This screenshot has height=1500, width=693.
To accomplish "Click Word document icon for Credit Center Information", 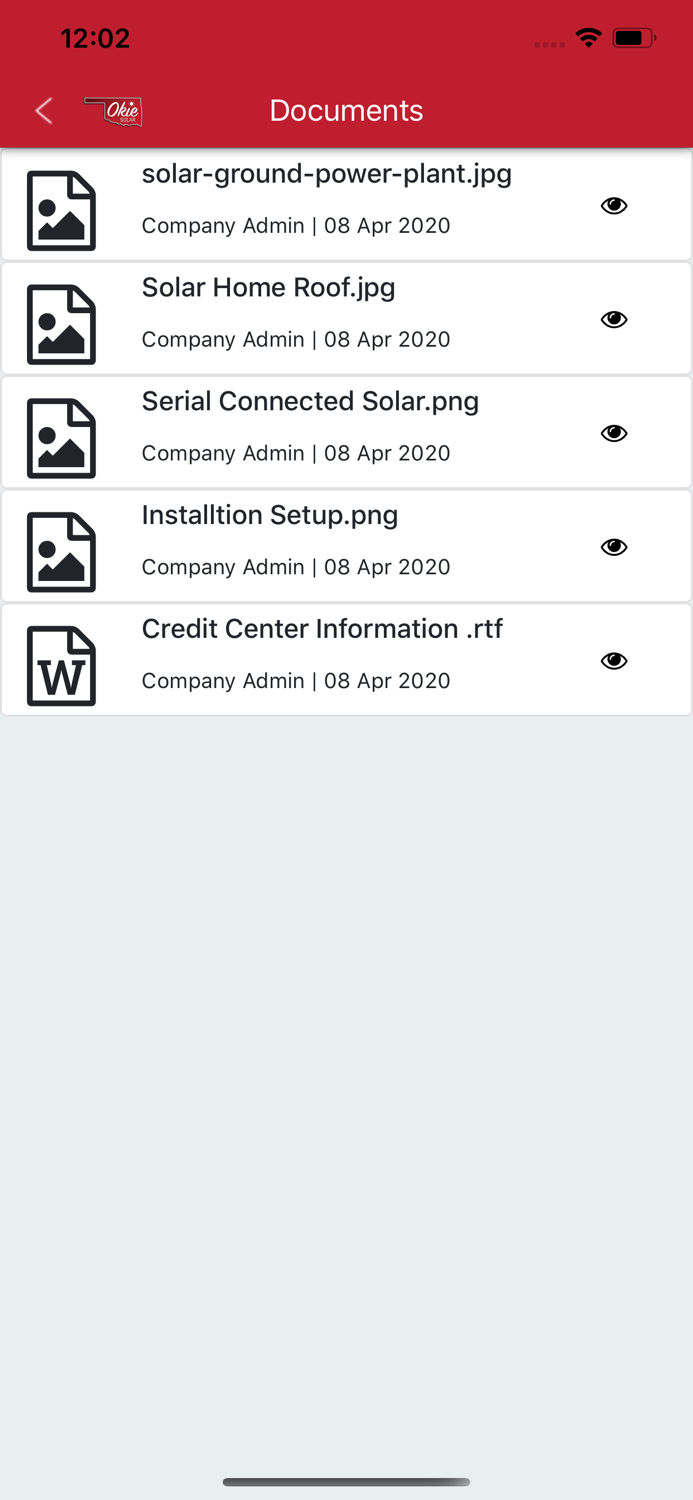I will point(61,667).
